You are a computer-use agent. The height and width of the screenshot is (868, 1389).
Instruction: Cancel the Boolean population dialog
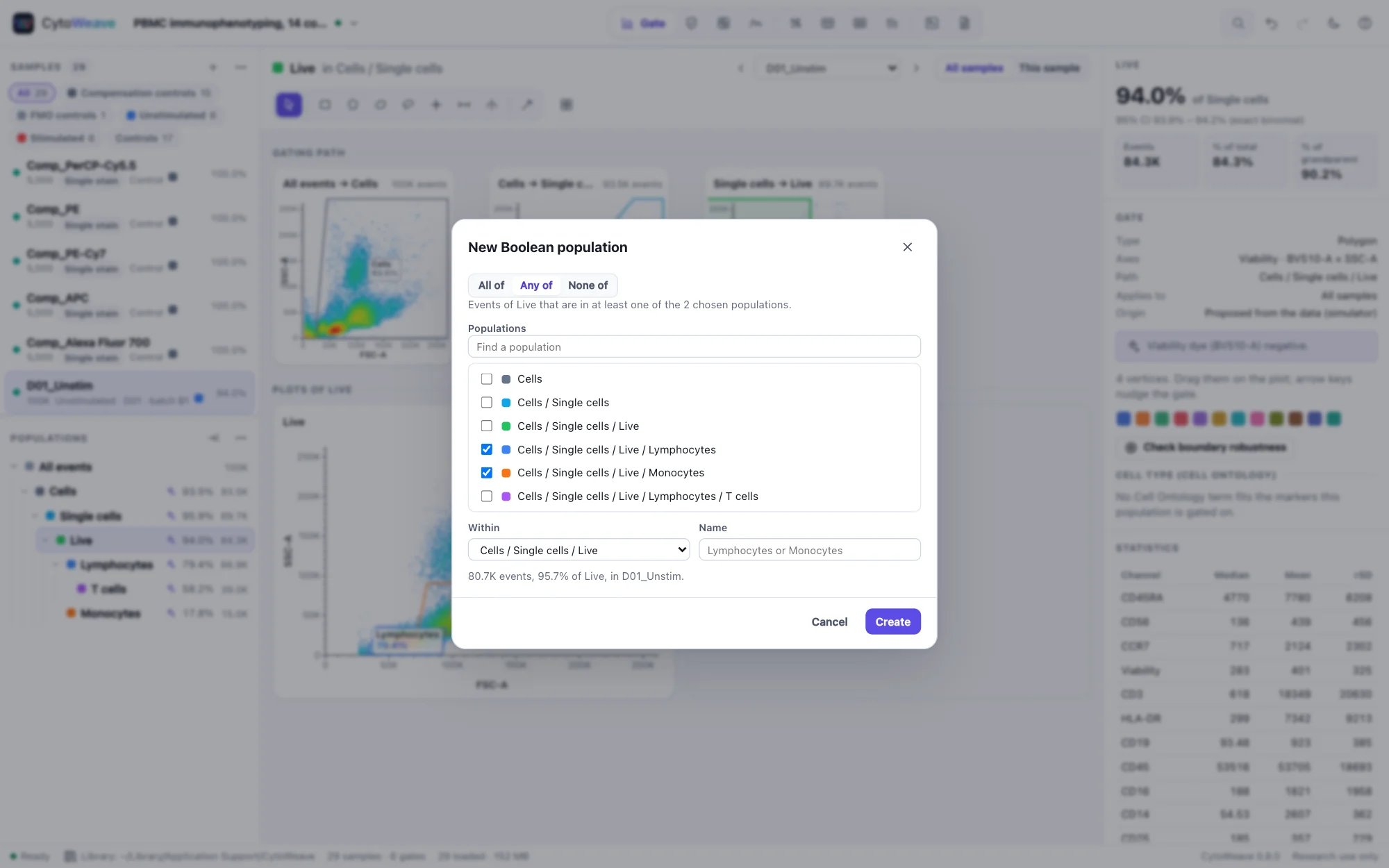pos(829,621)
